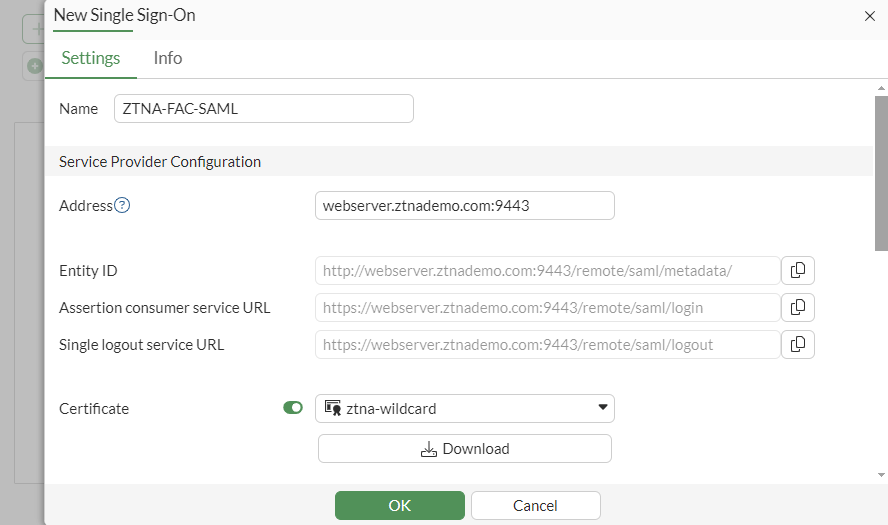
Task: Copy the Entity ID to clipboard
Action: click(798, 271)
